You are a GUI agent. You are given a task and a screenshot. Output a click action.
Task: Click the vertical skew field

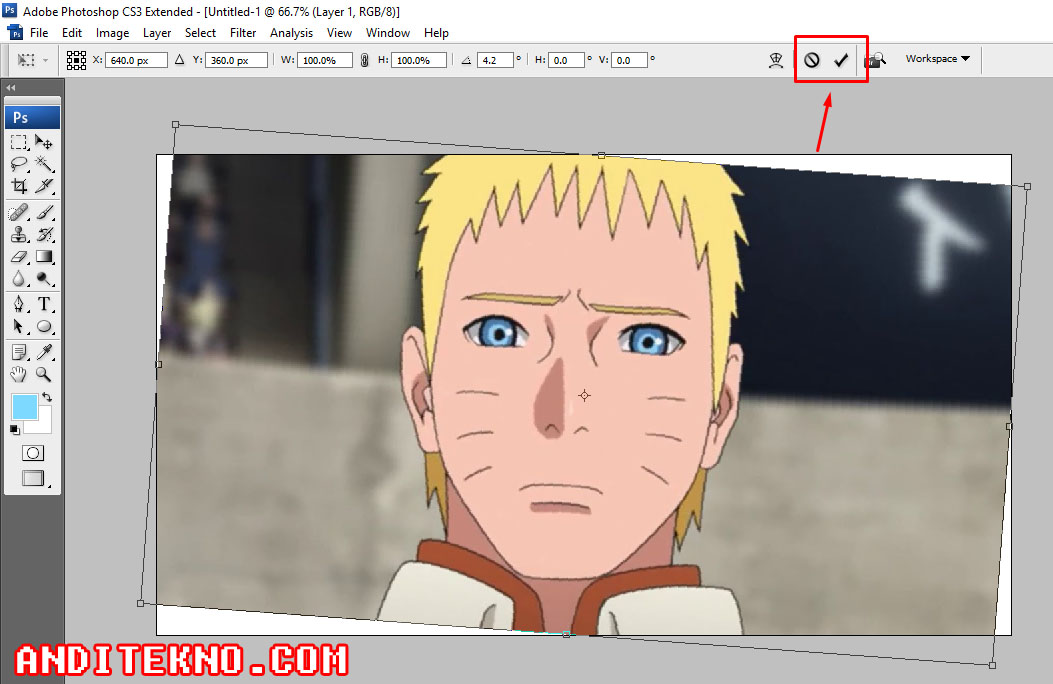coord(629,60)
